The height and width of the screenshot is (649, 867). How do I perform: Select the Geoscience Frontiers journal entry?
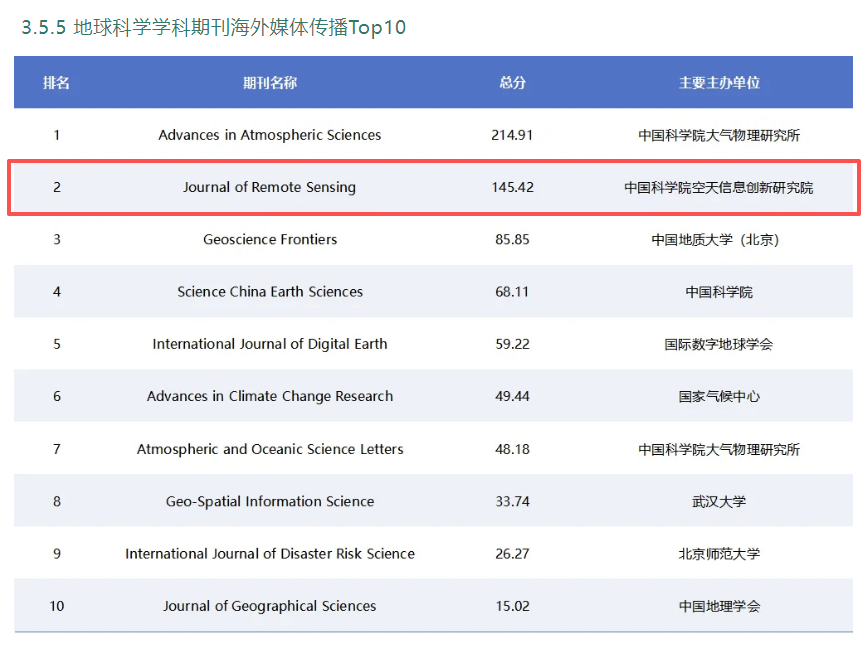tap(269, 239)
